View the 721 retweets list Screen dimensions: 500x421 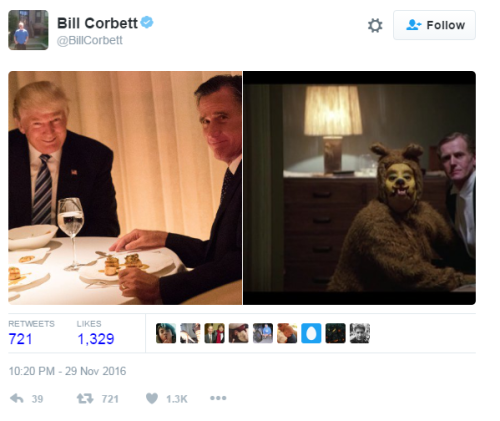(20, 339)
